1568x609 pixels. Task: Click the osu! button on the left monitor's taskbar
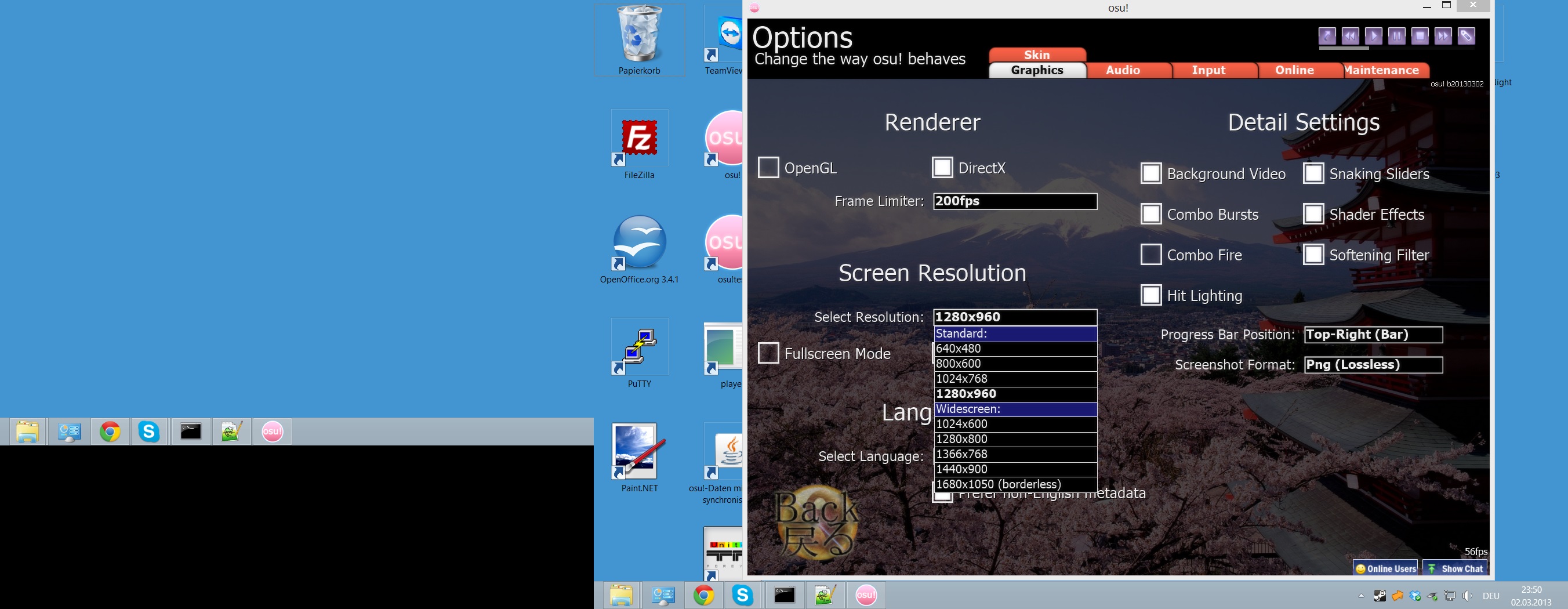click(272, 432)
